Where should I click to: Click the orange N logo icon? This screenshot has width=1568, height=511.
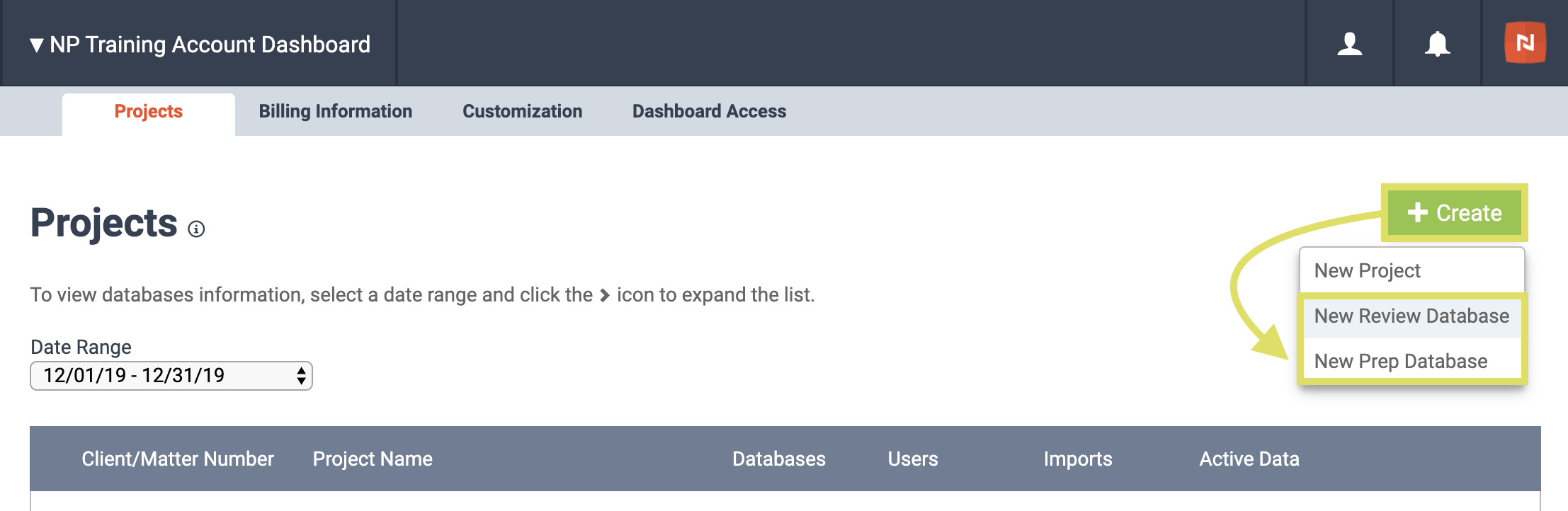coord(1525,42)
